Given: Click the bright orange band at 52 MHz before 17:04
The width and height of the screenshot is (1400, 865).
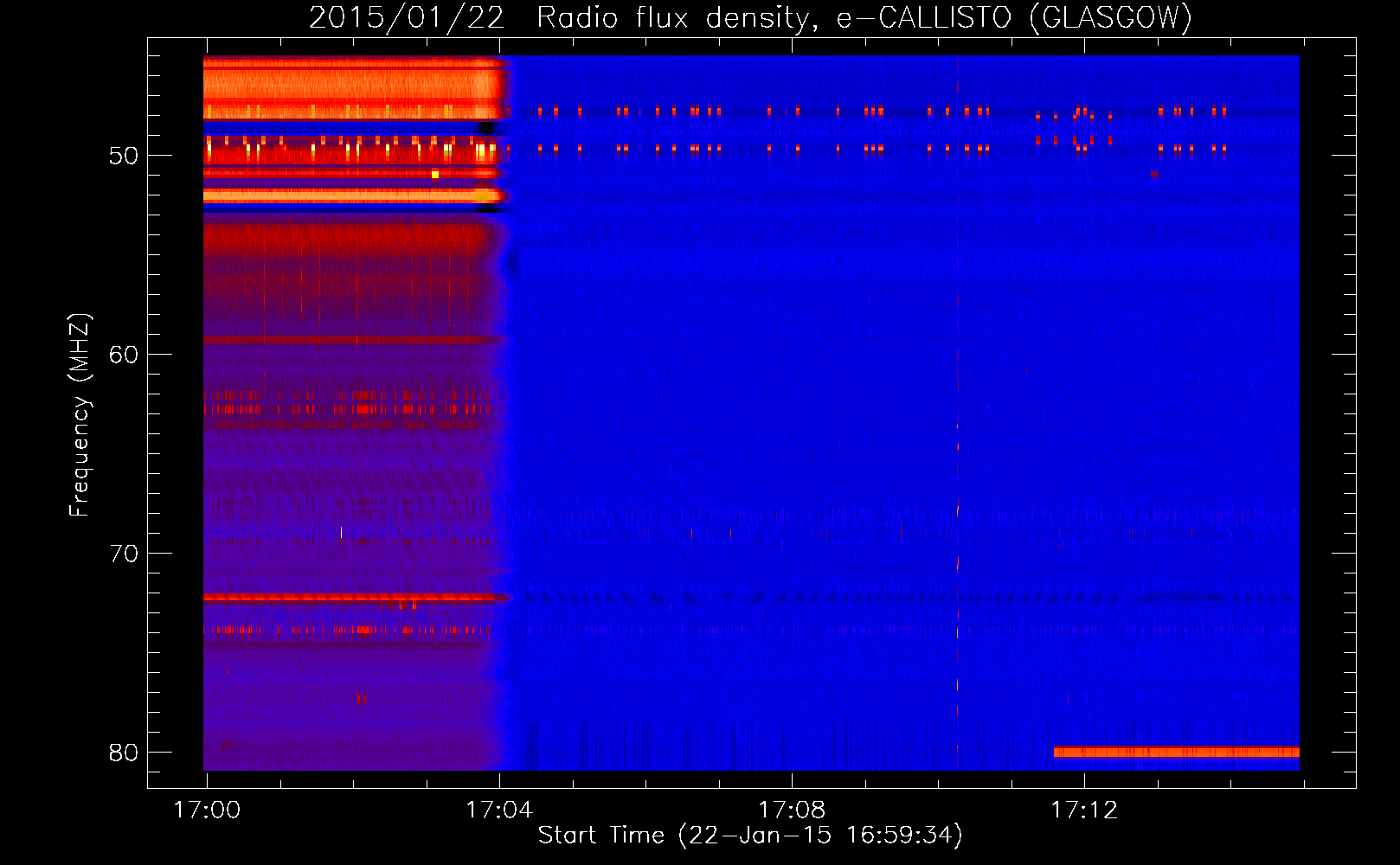Looking at the screenshot, I should 353,196.
